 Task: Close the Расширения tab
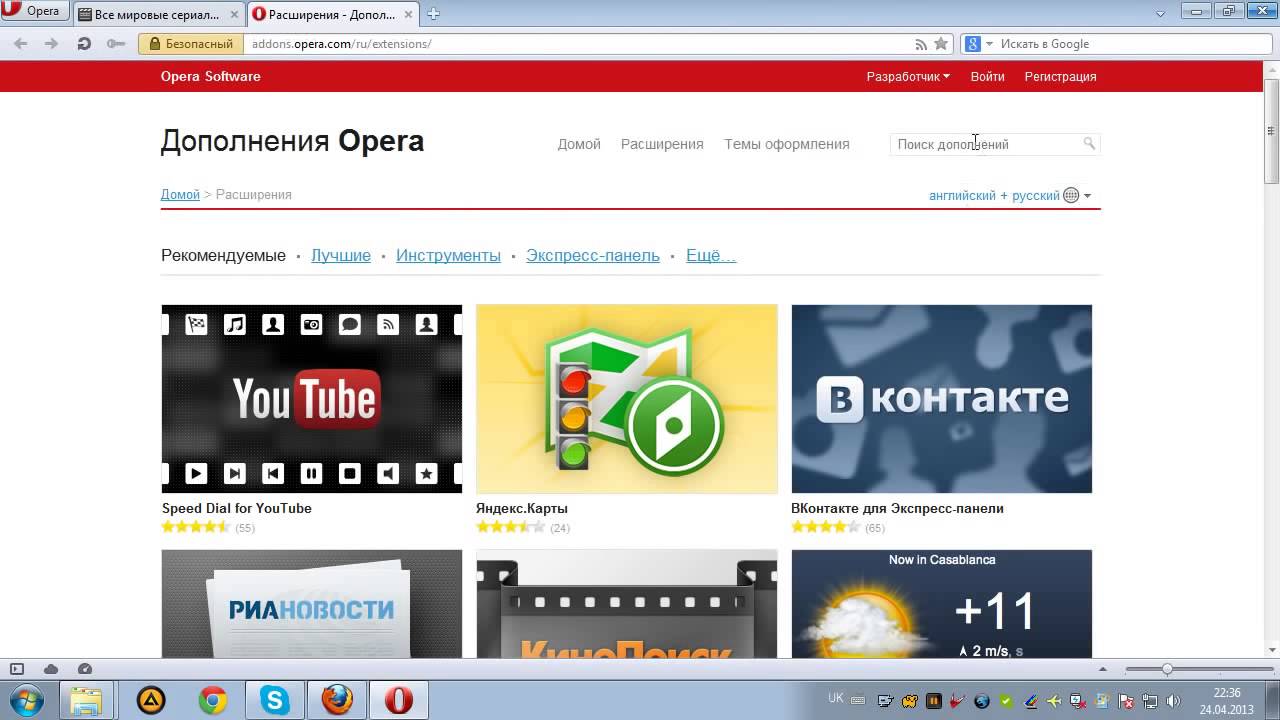pyautogui.click(x=408, y=15)
